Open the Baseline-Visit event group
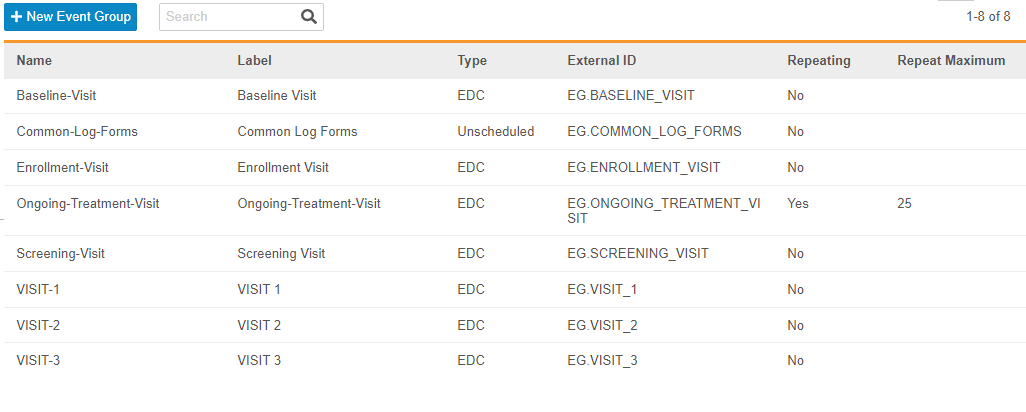Viewport: 1026px width, 412px height. coord(56,96)
